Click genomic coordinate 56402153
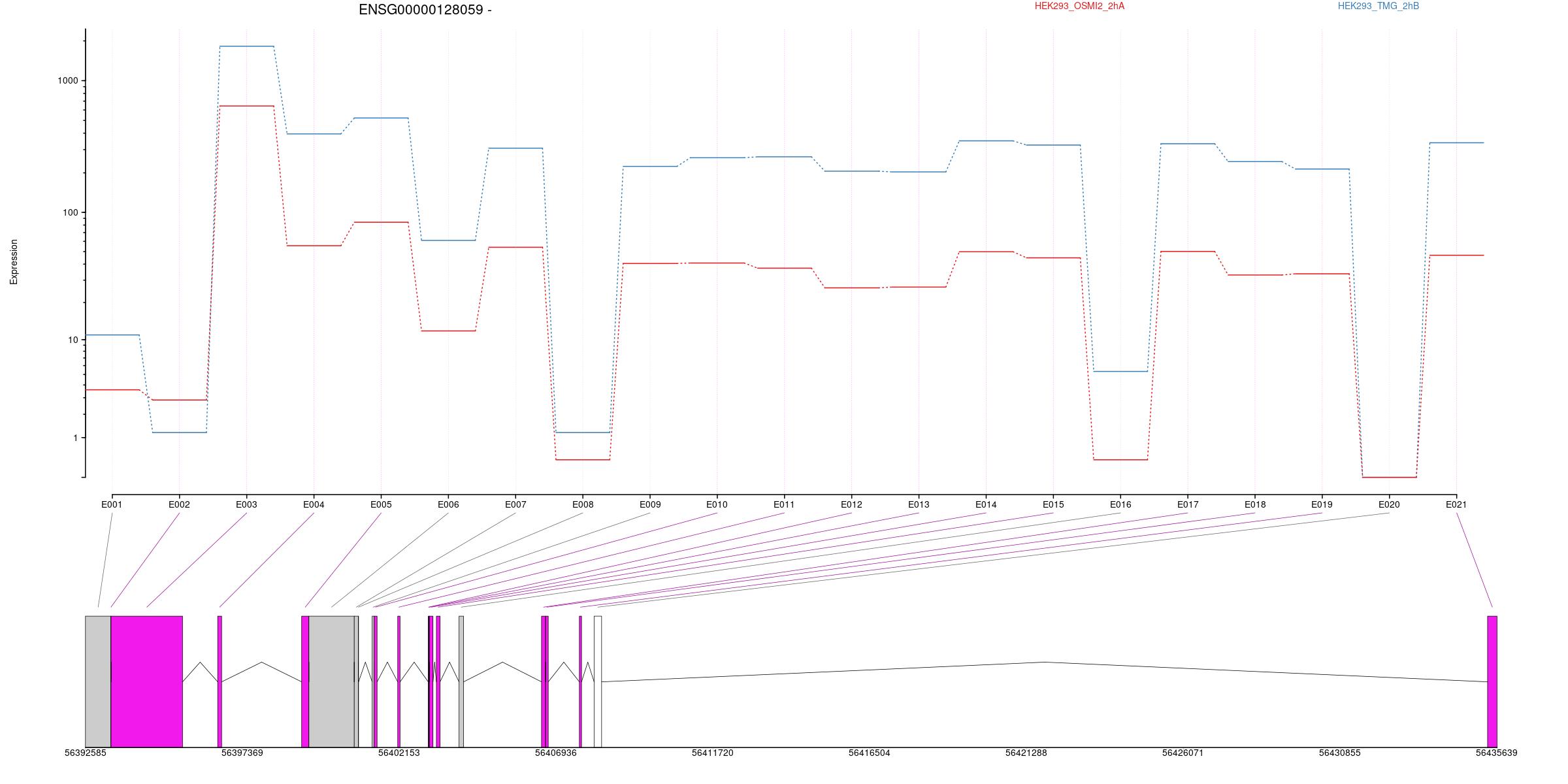This screenshot has width=1568, height=784. [x=399, y=753]
